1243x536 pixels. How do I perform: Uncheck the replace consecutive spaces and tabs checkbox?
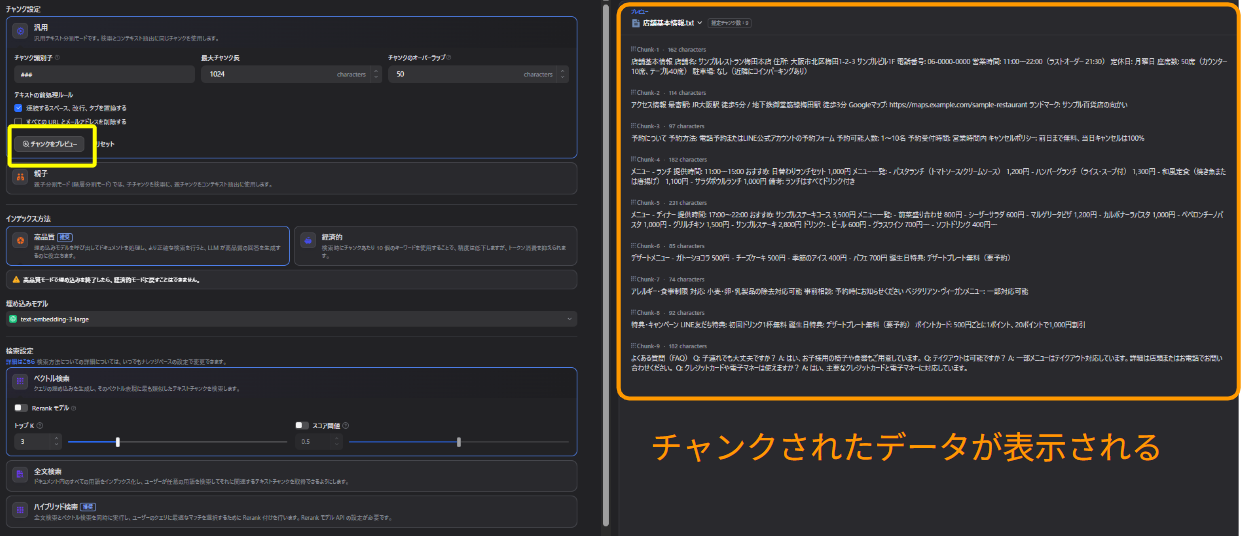coord(18,107)
